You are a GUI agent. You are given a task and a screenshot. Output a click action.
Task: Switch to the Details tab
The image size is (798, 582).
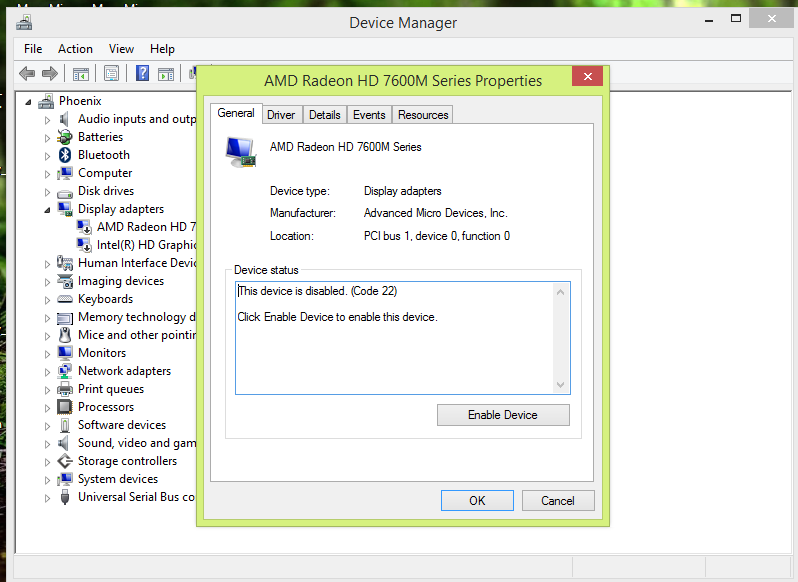coord(325,115)
